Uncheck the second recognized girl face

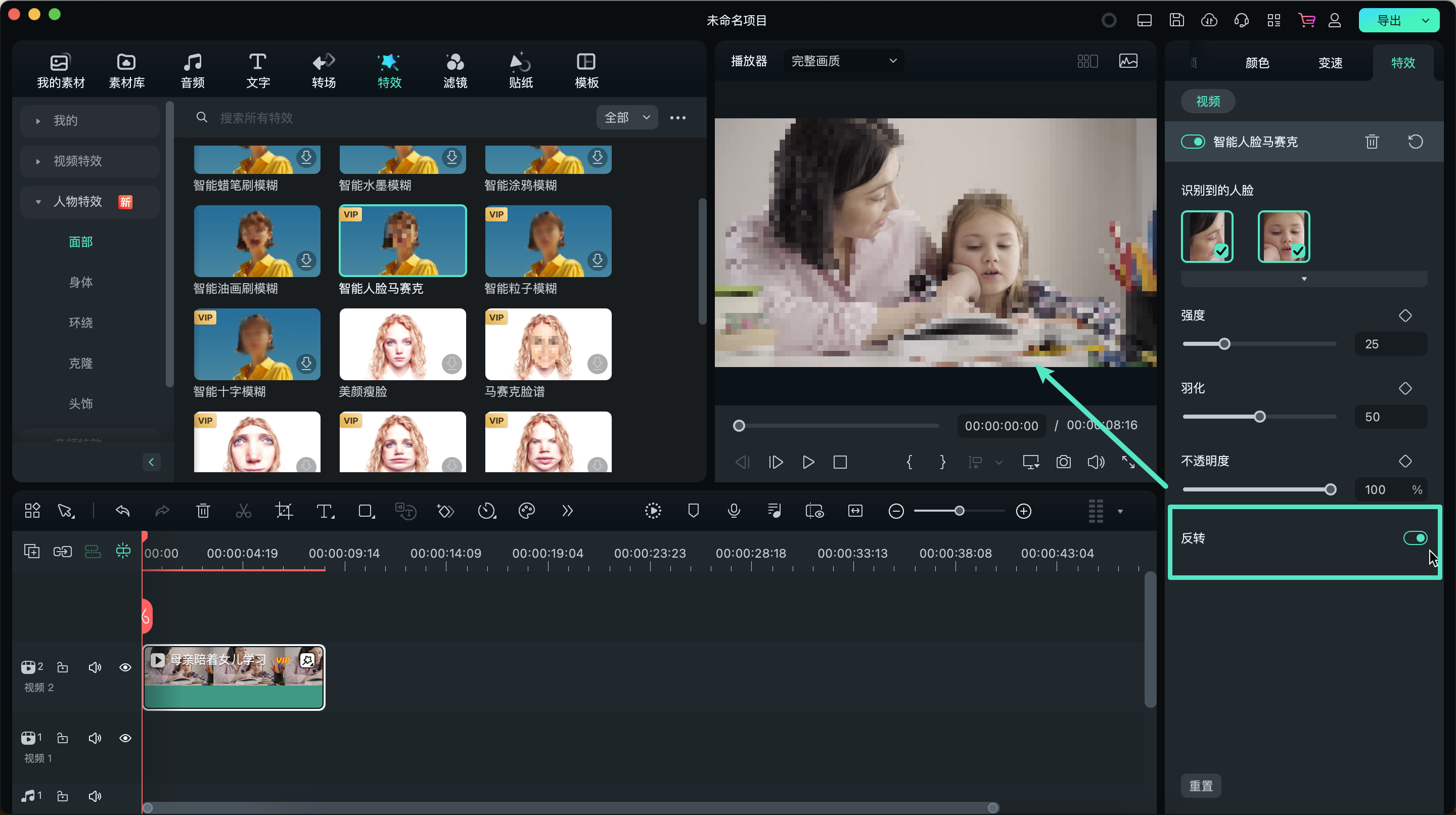tap(1284, 236)
